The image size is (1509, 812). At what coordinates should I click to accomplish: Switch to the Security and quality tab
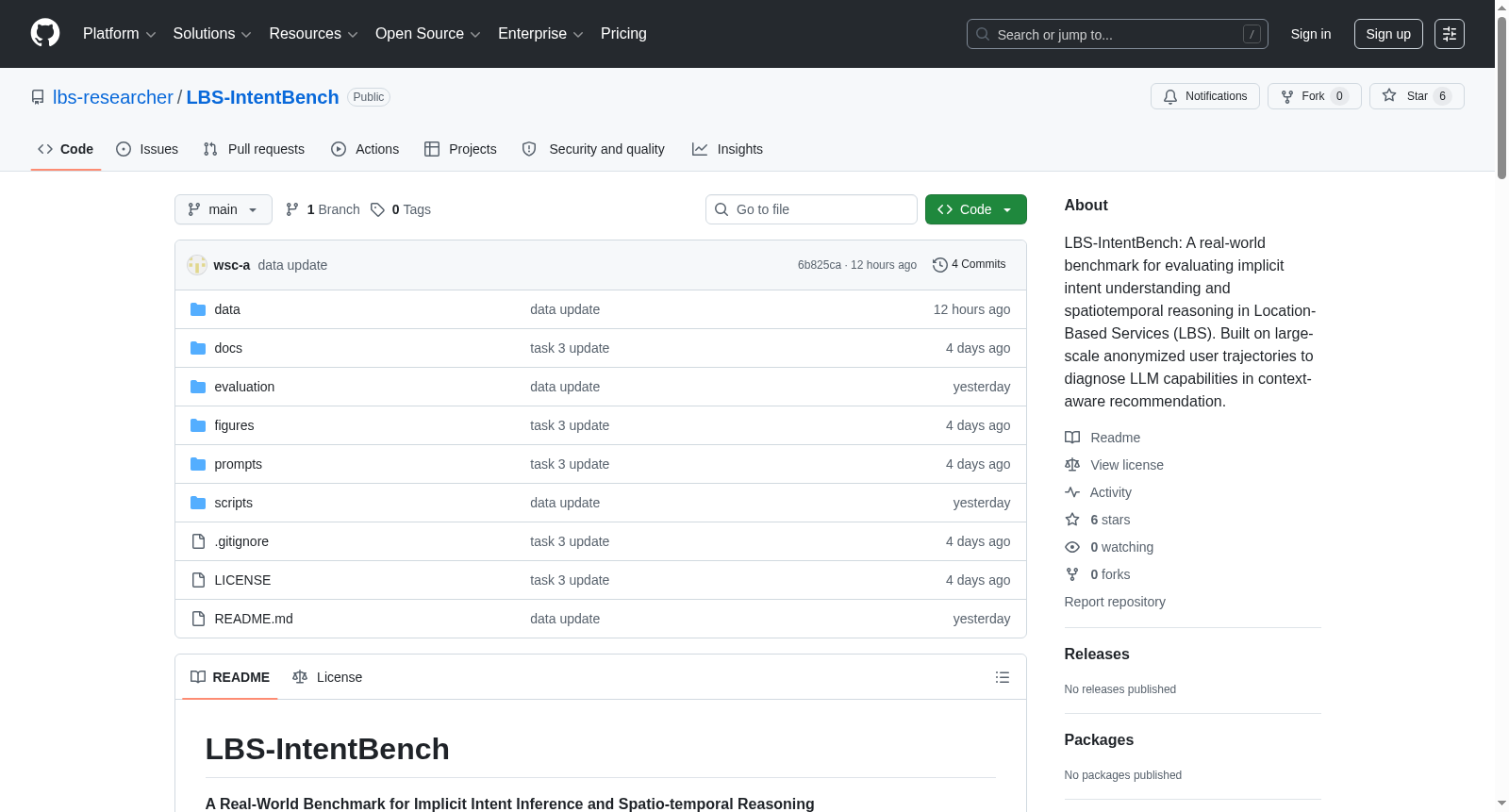[593, 149]
